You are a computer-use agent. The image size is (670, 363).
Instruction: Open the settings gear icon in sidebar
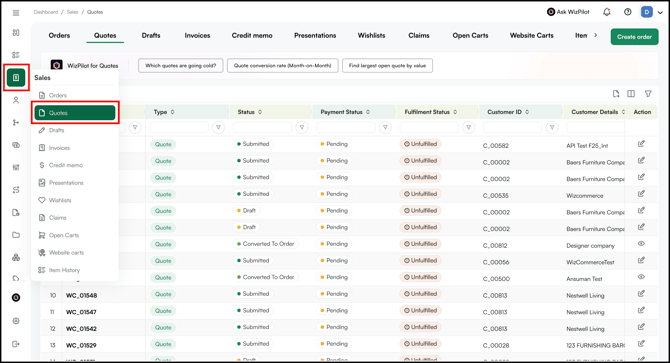click(x=16, y=321)
